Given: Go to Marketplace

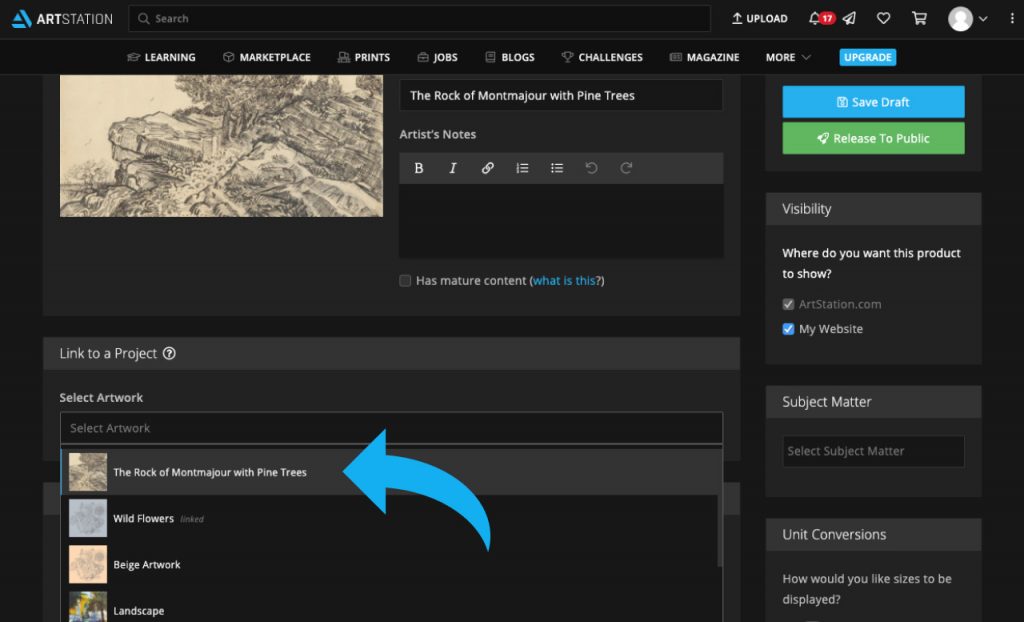Looking at the screenshot, I should 266,57.
